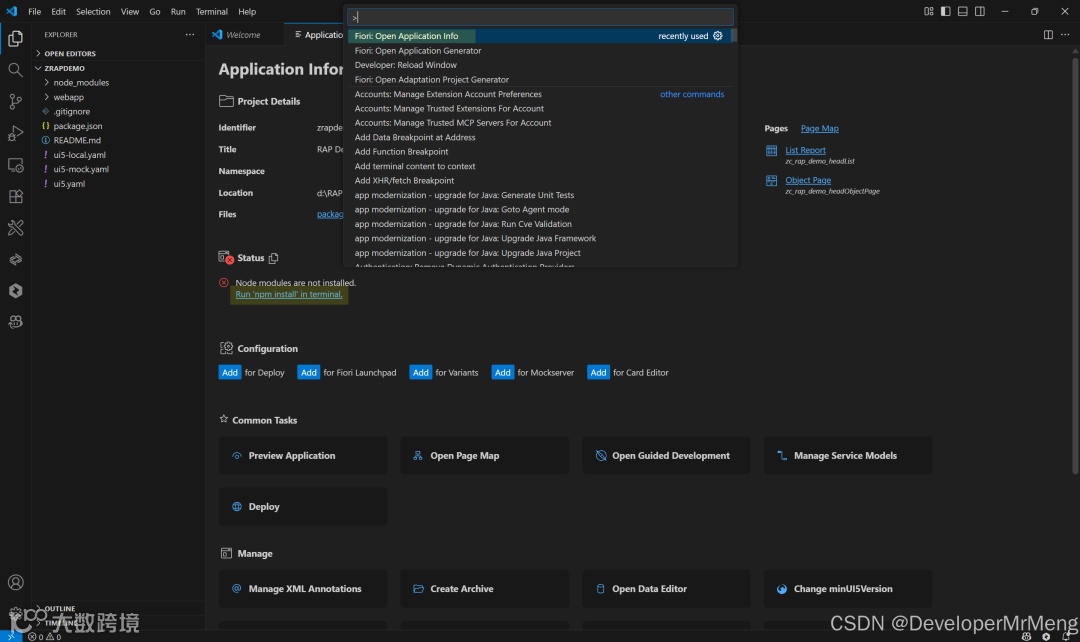Select Fiori: Open Application Generator command
Viewport: 1080px width, 642px height.
click(x=539, y=50)
